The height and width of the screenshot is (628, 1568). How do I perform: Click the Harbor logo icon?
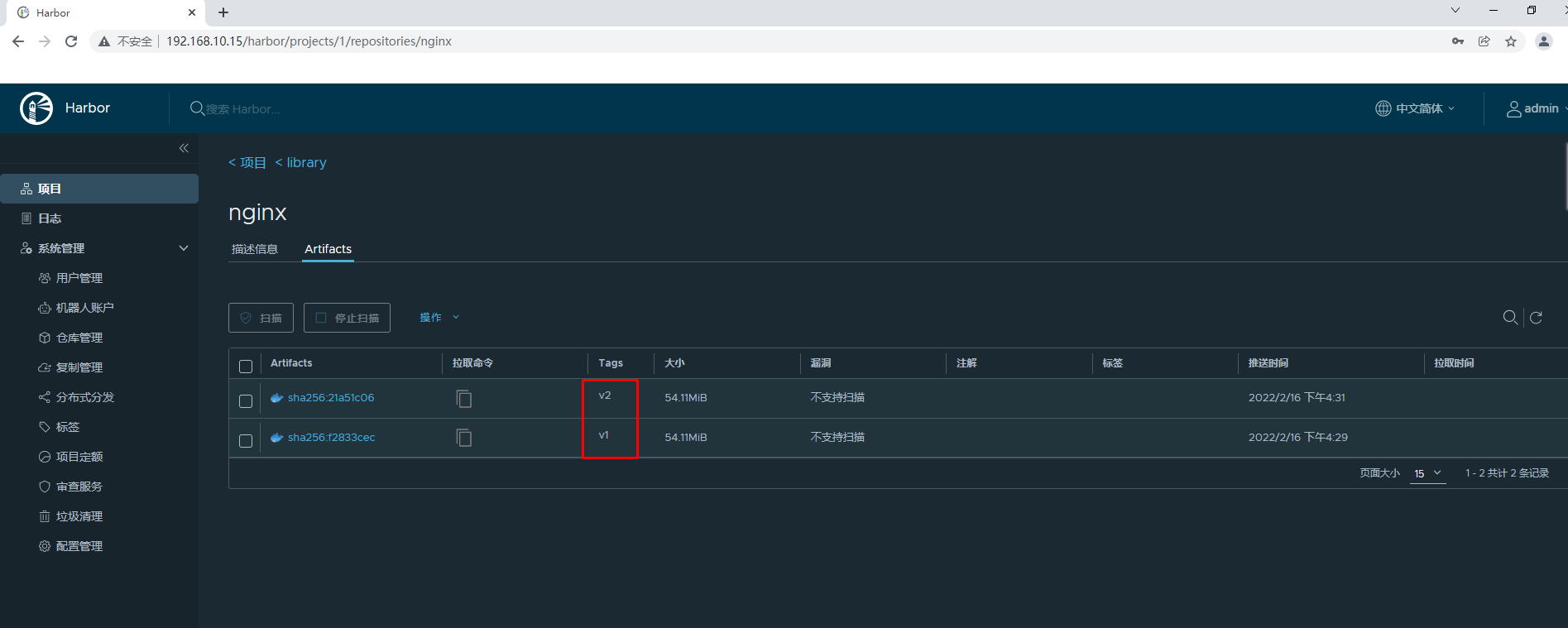point(36,108)
